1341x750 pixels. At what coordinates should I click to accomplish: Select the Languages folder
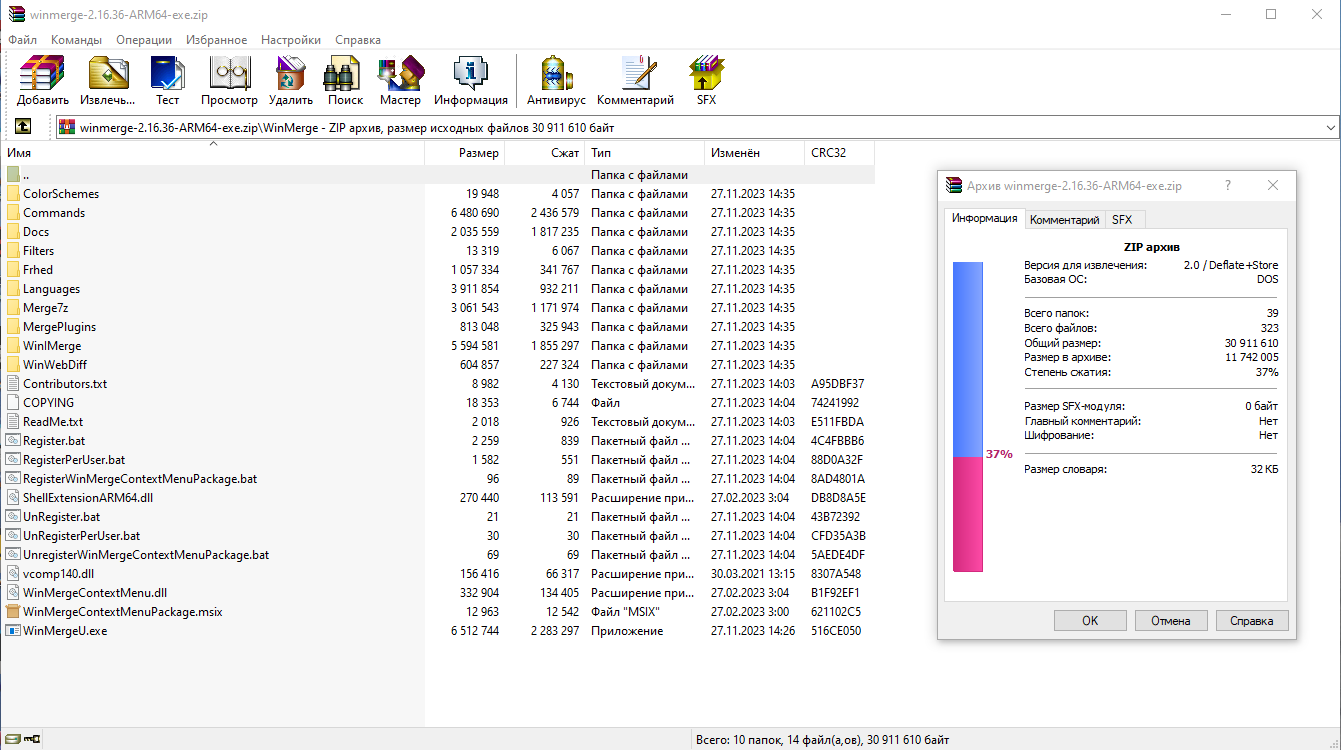52,289
